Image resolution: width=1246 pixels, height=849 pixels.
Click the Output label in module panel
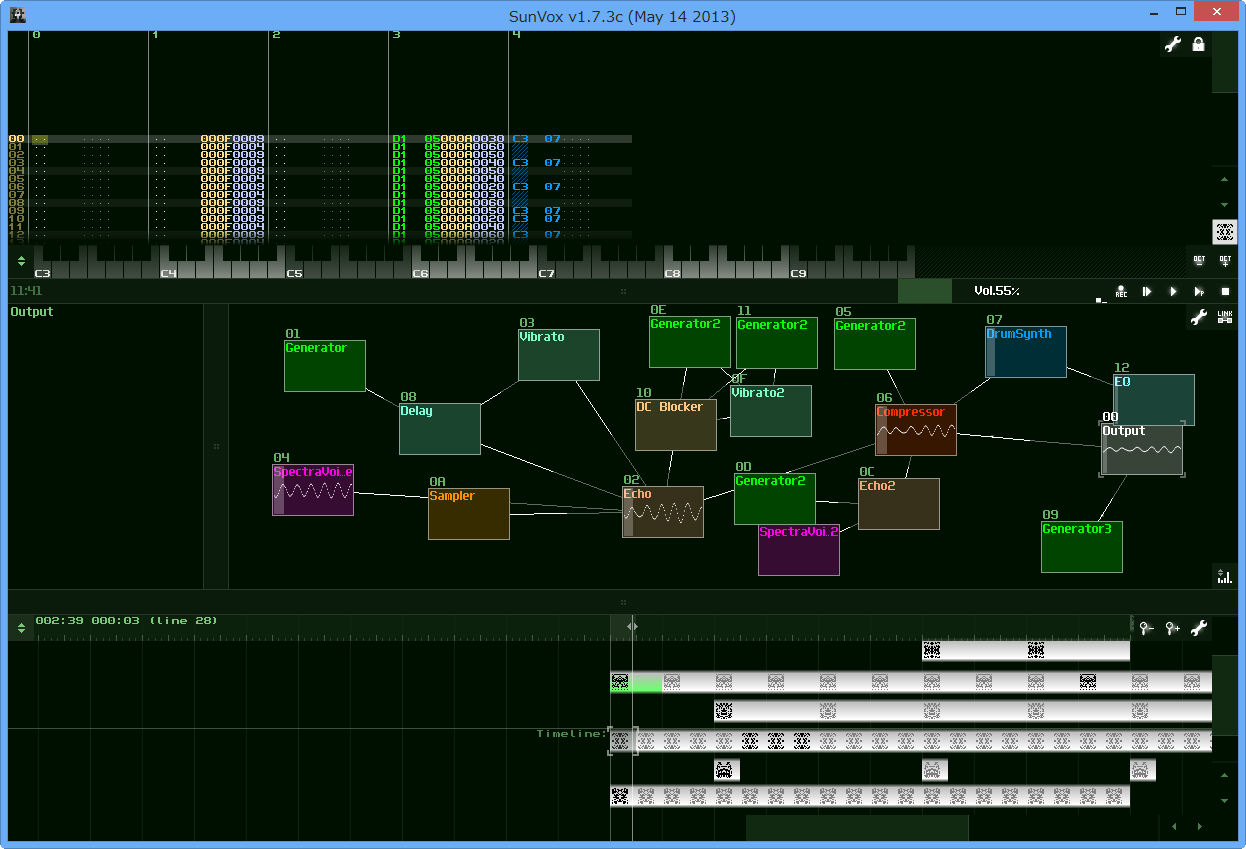pyautogui.click(x=32, y=312)
